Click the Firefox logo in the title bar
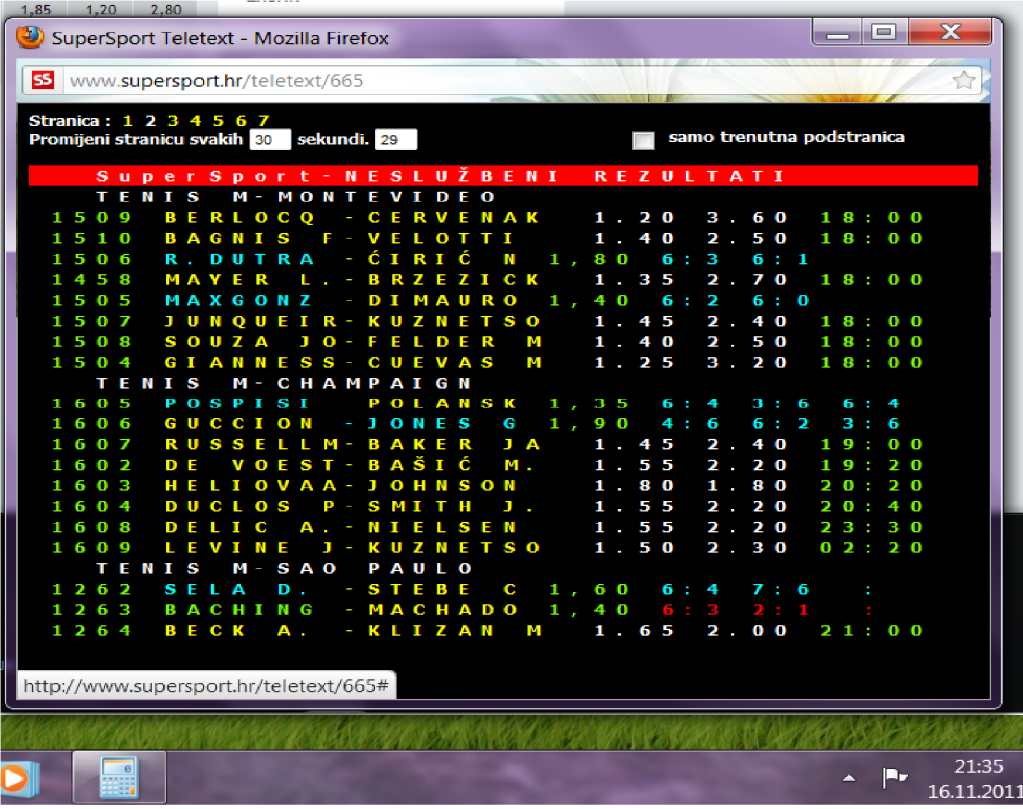 tap(31, 38)
